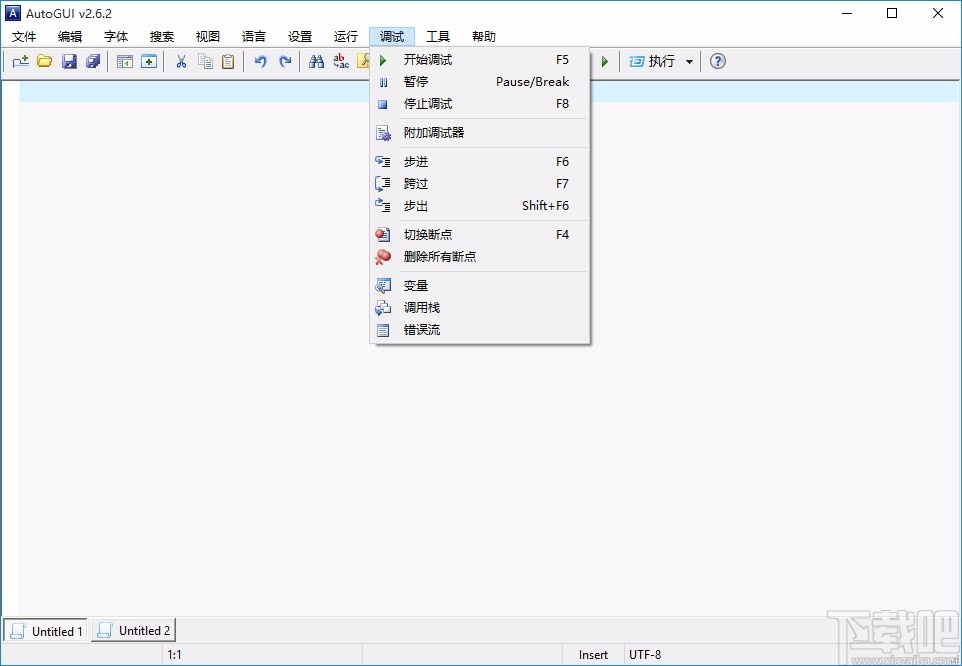Screen dimensions: 962x666
Task: Copy text with the Copy icon
Action: (205, 61)
